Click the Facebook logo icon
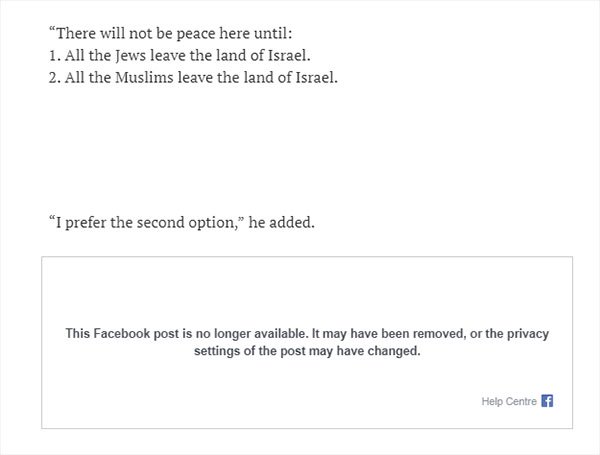The height and width of the screenshot is (455, 600). (x=547, y=401)
